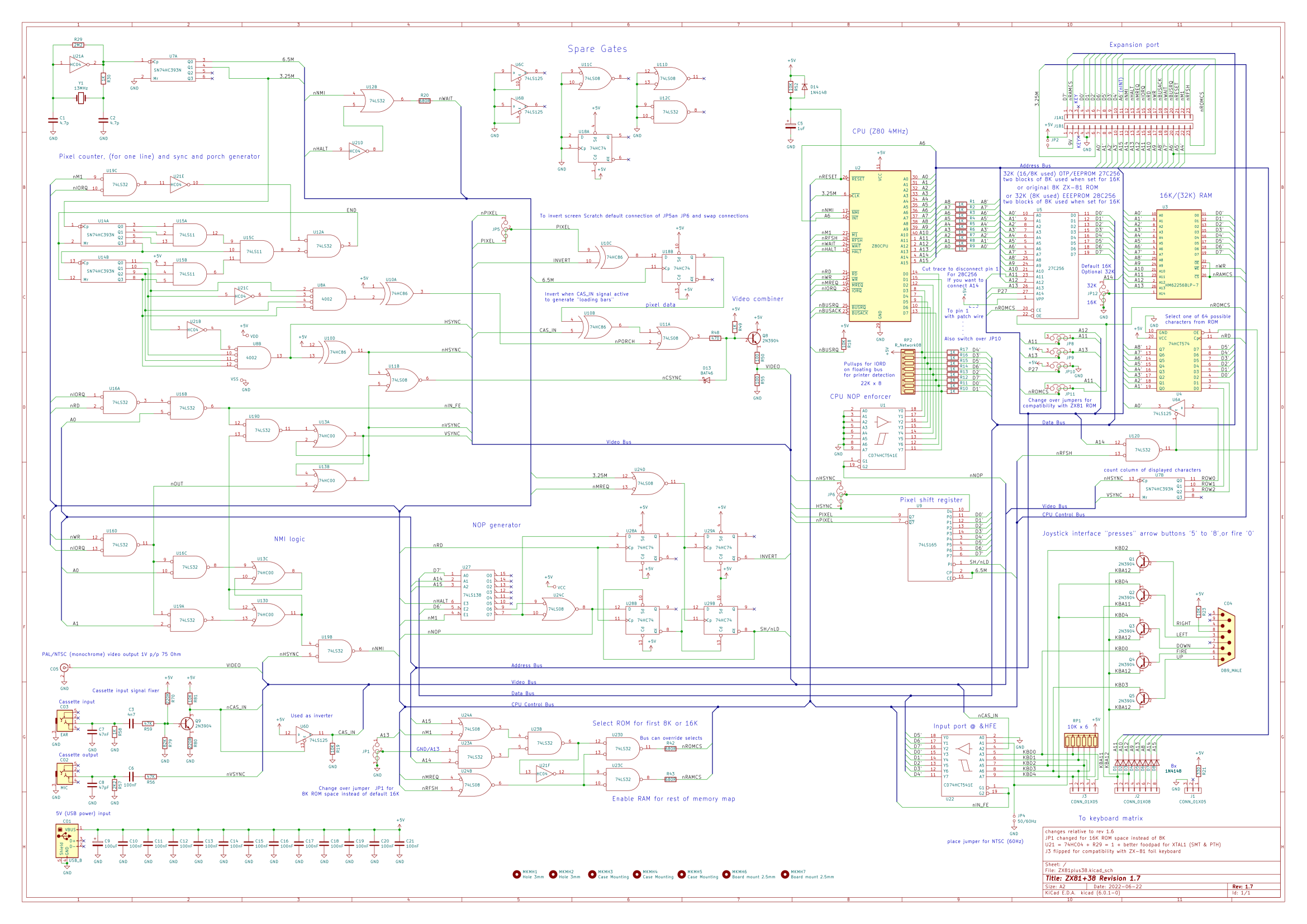The width and height of the screenshot is (1307, 924).
Task: Select transistor Q8 in the video combiner
Action: click(755, 338)
